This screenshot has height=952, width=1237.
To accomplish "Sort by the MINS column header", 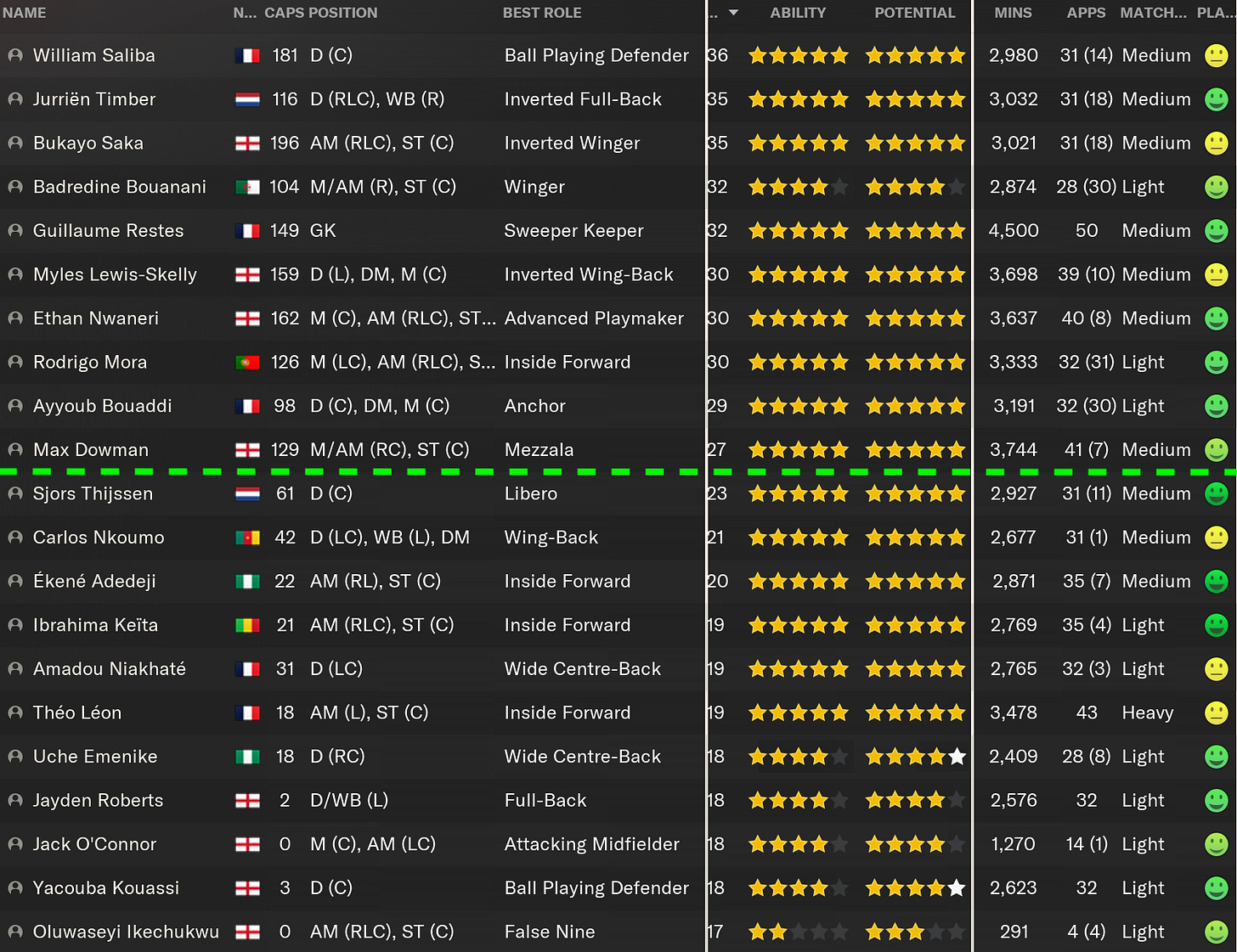I will [x=1014, y=13].
